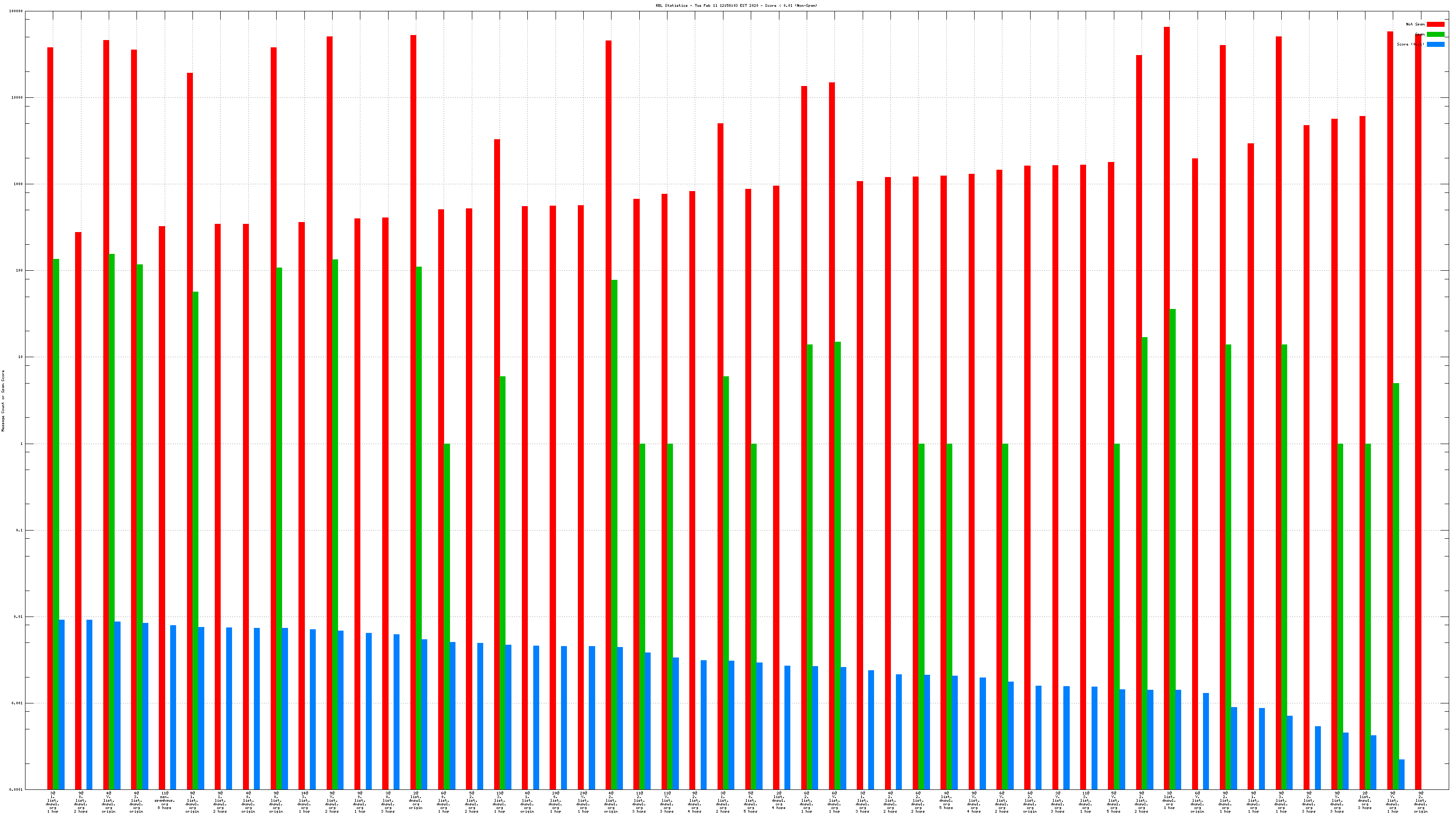Click the zen.spamhaus.org 8 hops x-axis label
The image size is (1456, 819).
pyautogui.click(x=164, y=801)
